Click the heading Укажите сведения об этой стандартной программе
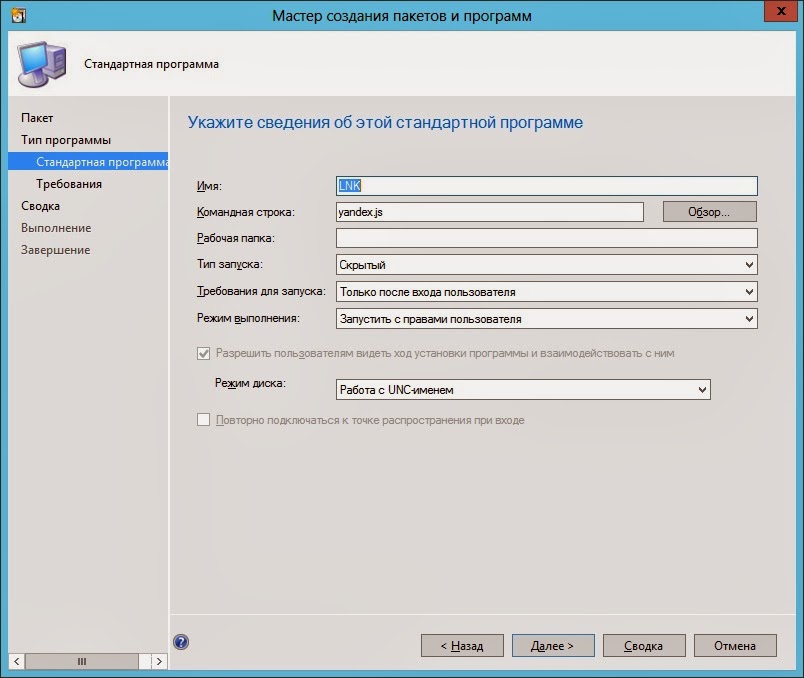804x678 pixels. point(385,123)
